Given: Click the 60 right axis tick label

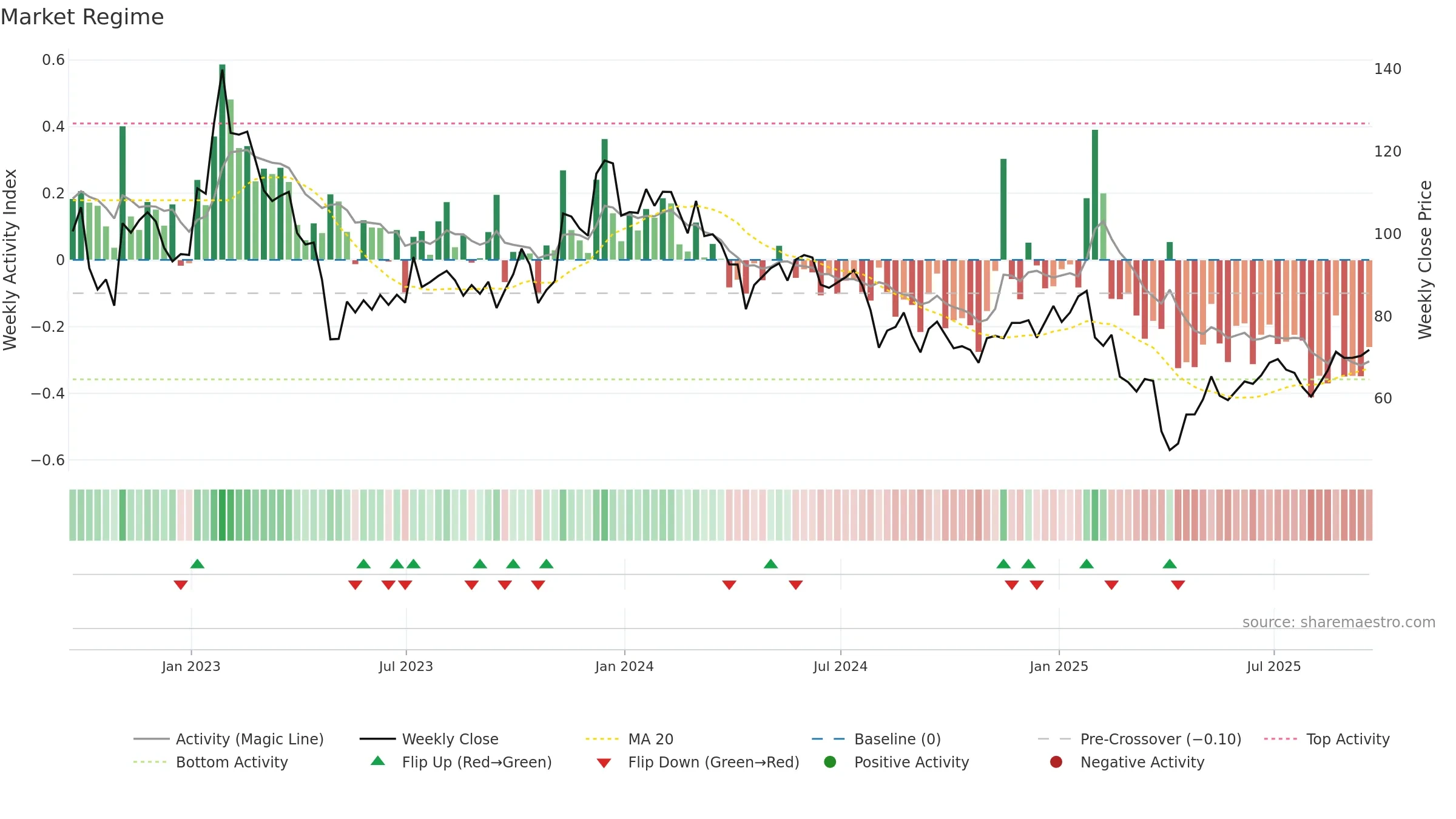Looking at the screenshot, I should (1383, 399).
